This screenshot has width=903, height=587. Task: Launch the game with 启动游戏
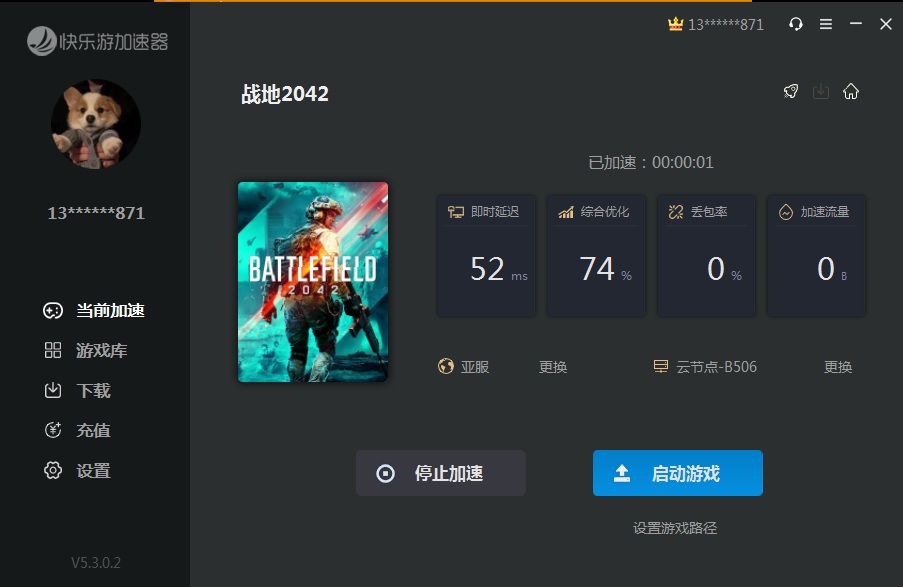click(677, 473)
